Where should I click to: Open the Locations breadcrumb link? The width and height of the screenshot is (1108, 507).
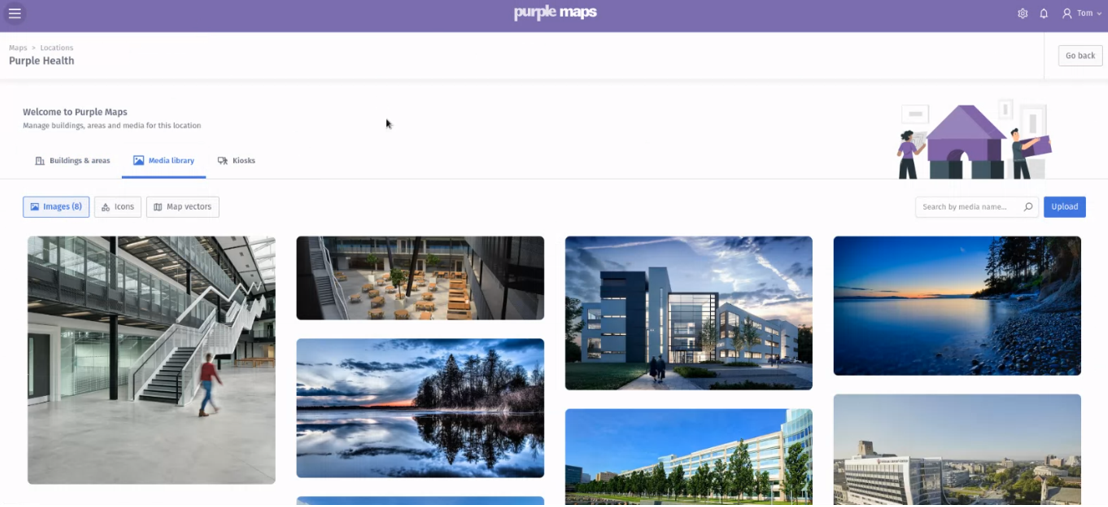click(x=57, y=48)
